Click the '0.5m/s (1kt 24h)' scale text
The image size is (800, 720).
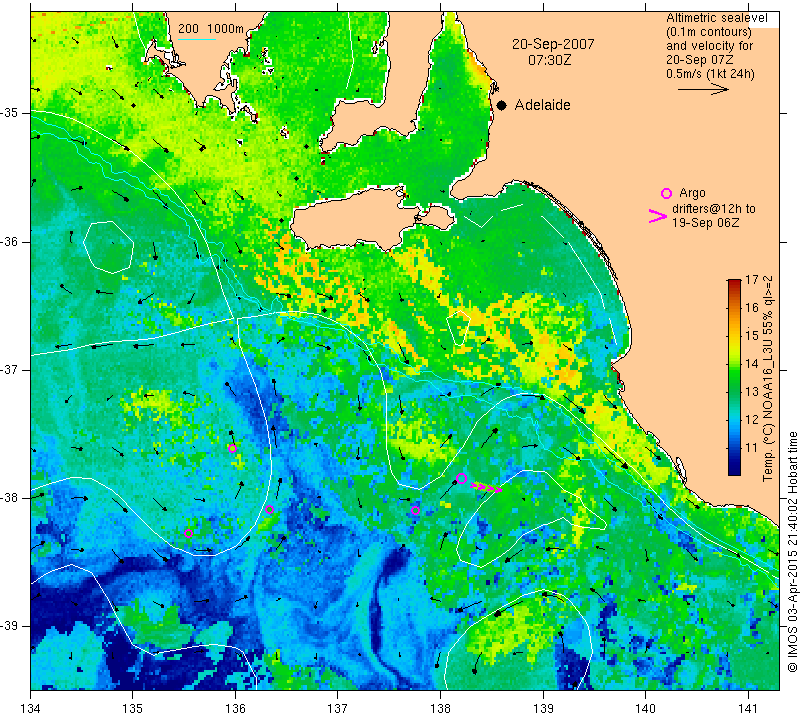coord(710,74)
